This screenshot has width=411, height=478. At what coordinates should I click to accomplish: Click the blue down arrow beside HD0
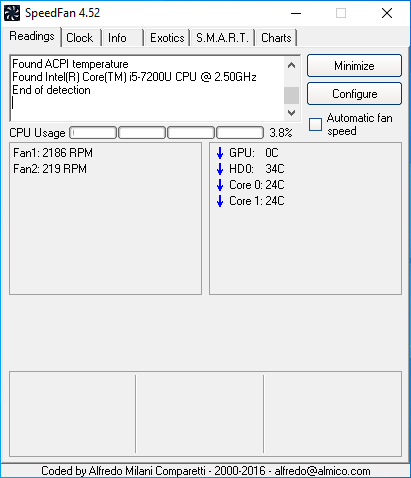click(220, 169)
